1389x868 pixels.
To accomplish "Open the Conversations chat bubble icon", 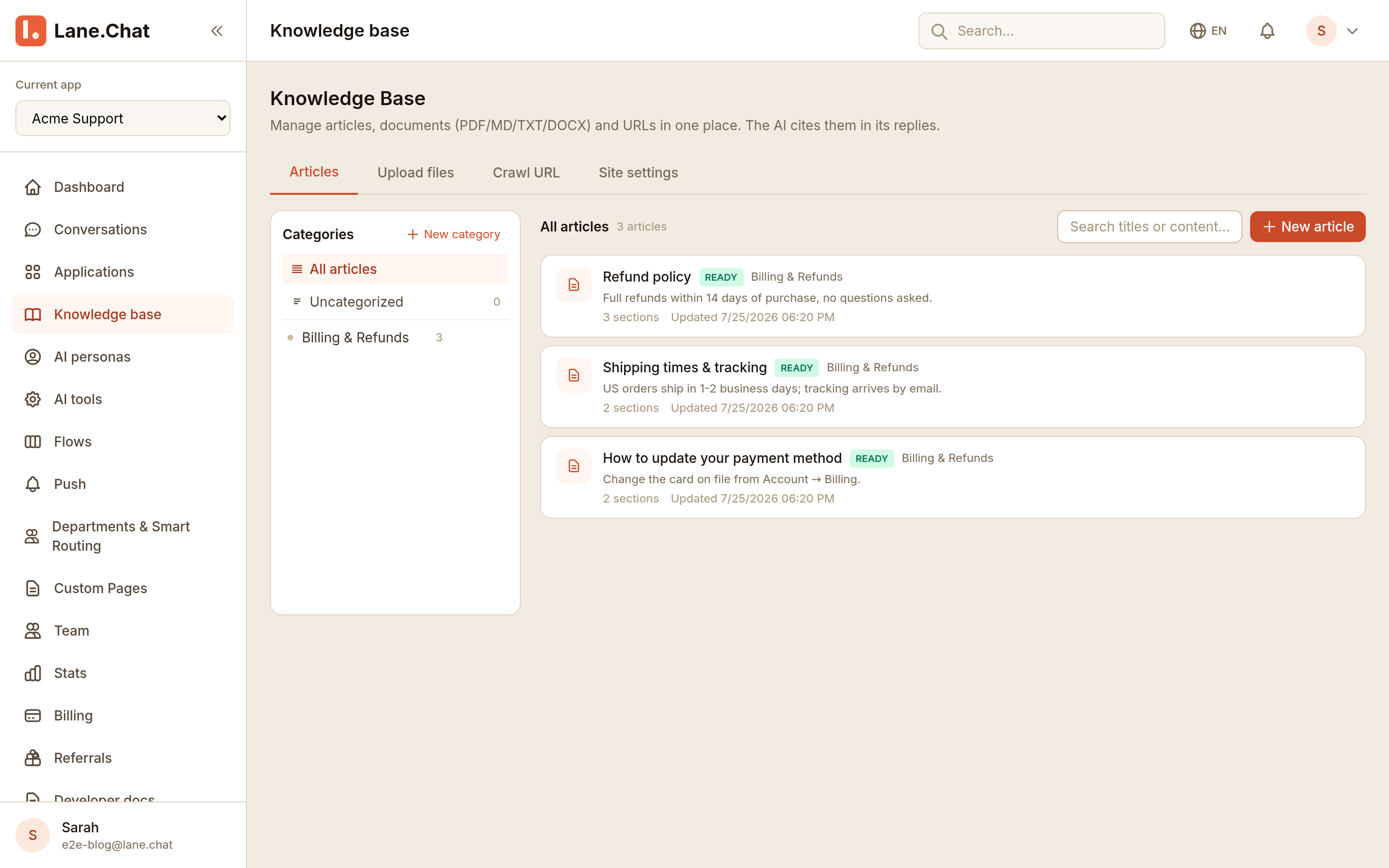I will pyautogui.click(x=33, y=230).
